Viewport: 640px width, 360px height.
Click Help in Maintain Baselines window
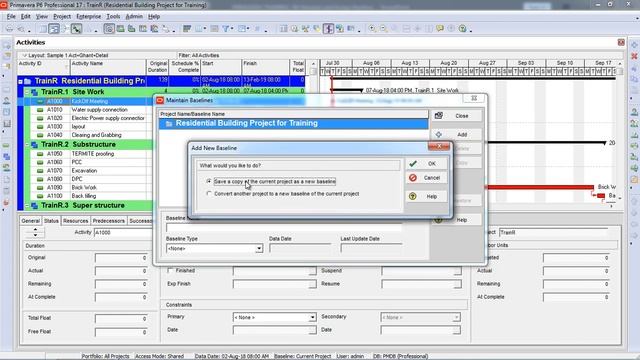(456, 220)
